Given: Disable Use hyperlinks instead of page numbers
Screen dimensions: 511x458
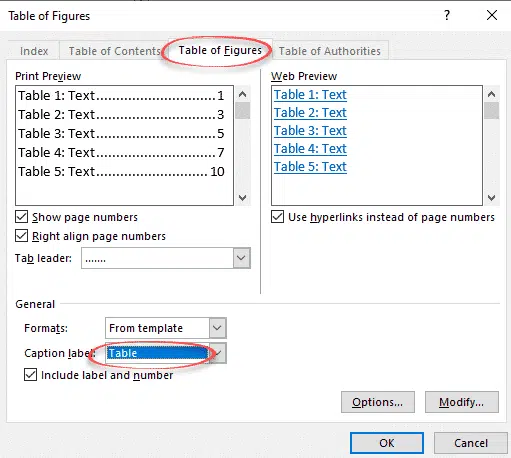Looking at the screenshot, I should pyautogui.click(x=277, y=217).
